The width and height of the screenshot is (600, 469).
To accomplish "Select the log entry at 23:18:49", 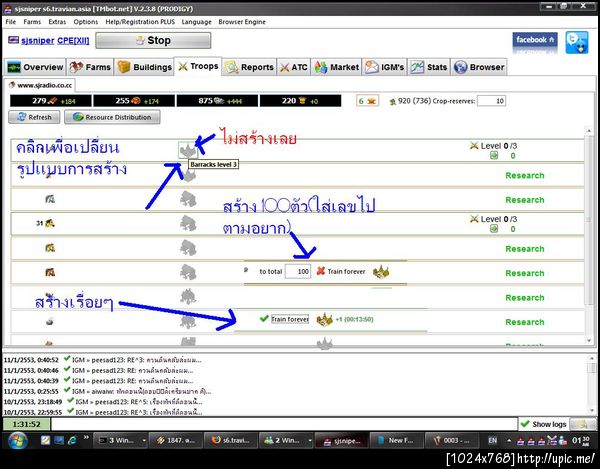I will pyautogui.click(x=103, y=402).
